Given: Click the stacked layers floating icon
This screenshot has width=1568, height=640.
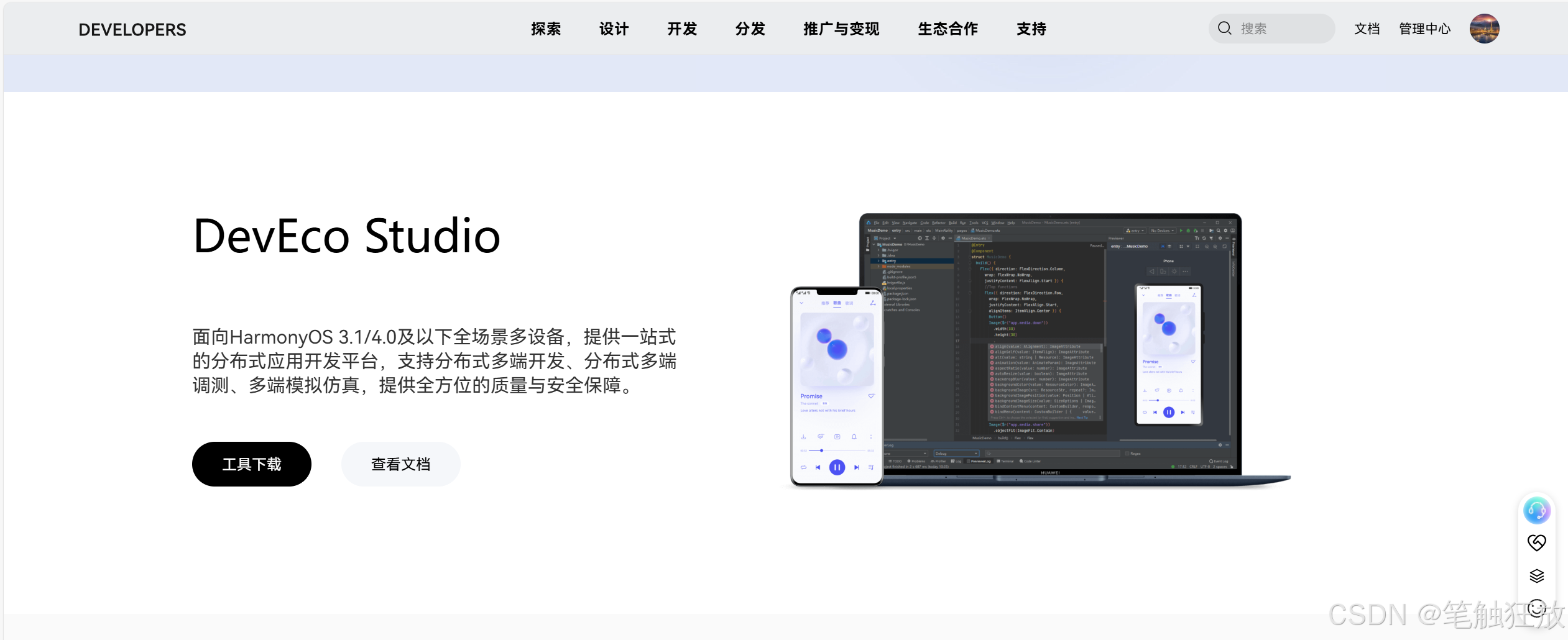Looking at the screenshot, I should click(1537, 576).
